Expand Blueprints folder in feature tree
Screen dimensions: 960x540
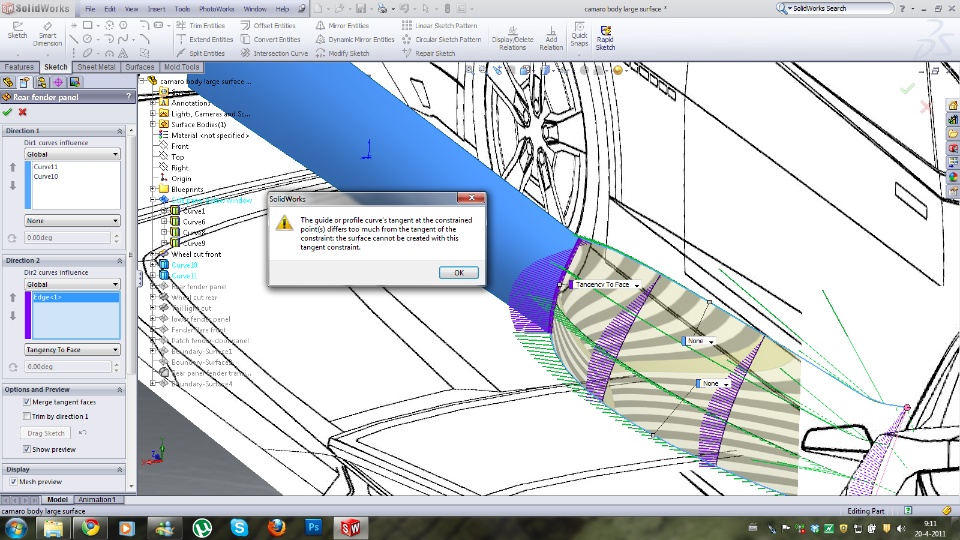(x=153, y=189)
